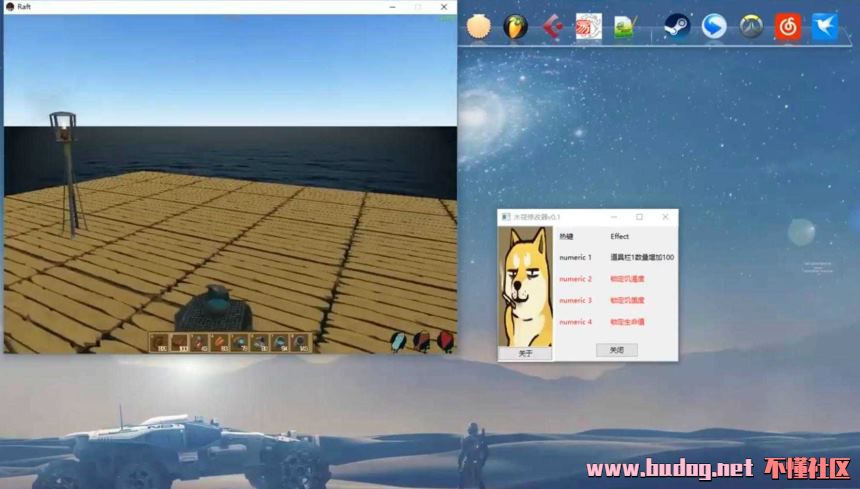Viewport: 860px width, 489px height.
Task: Click the 'numeric 1' hotkey label
Action: (575, 257)
